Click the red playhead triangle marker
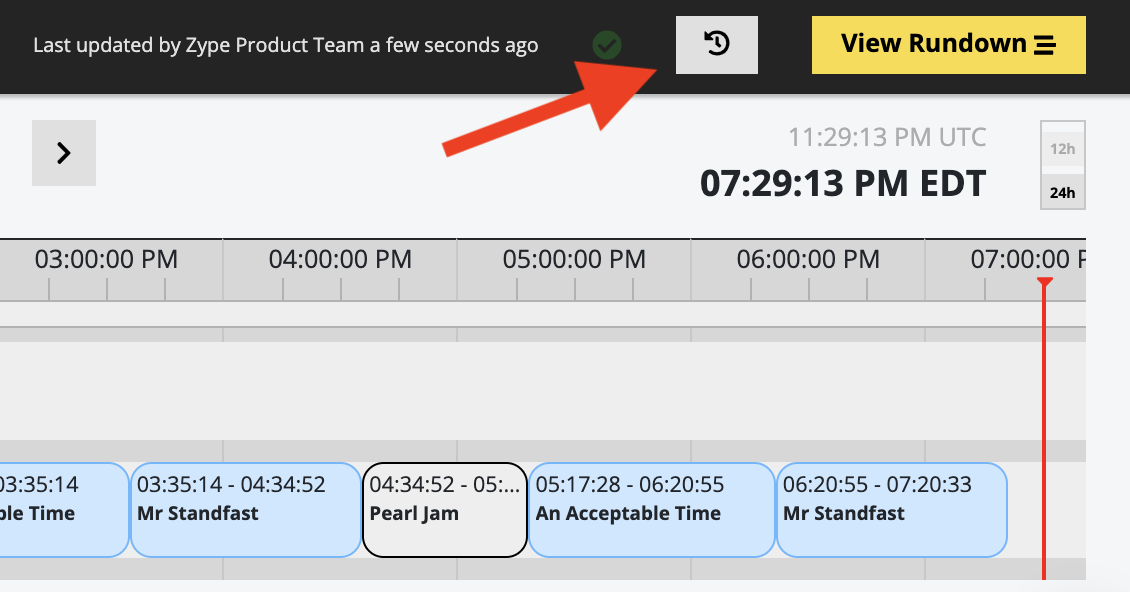1130x592 pixels. 1045,282
